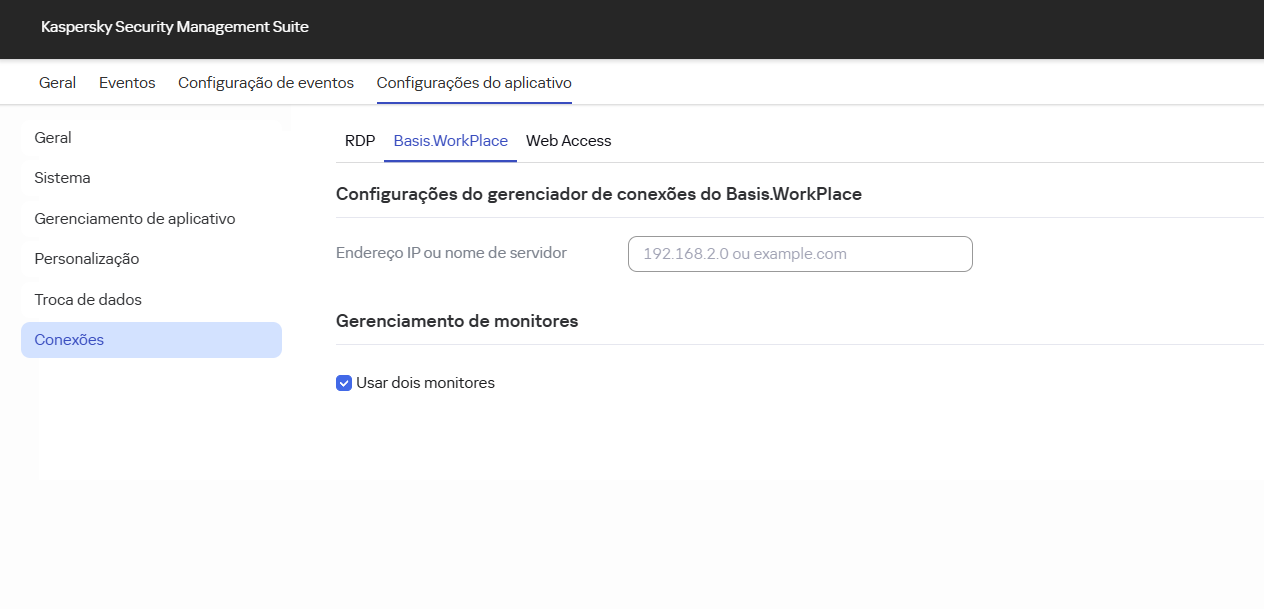Navigate to Configuração de eventos
The height and width of the screenshot is (609, 1264).
[266, 82]
